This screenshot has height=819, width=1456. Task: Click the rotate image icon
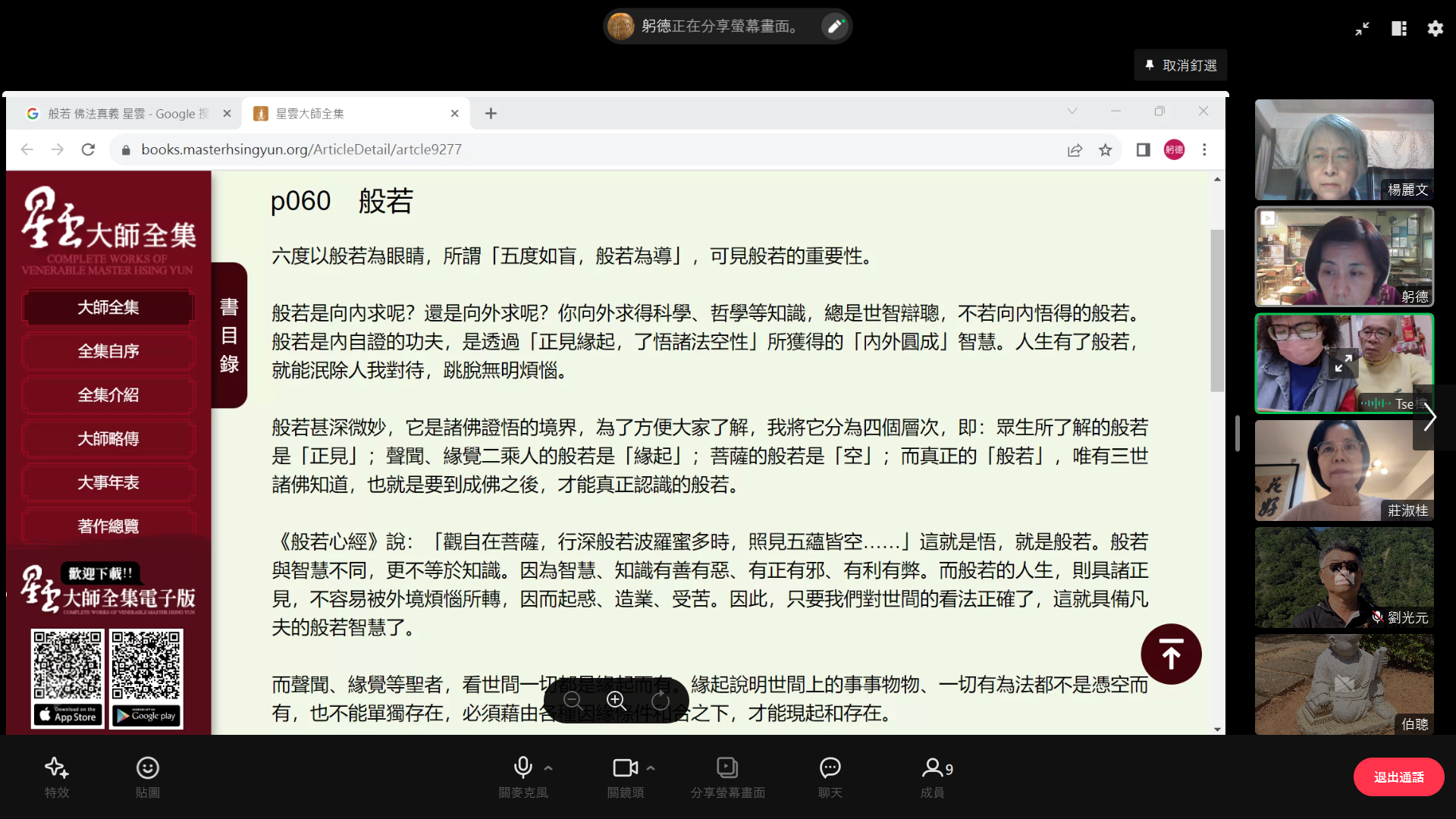661,701
